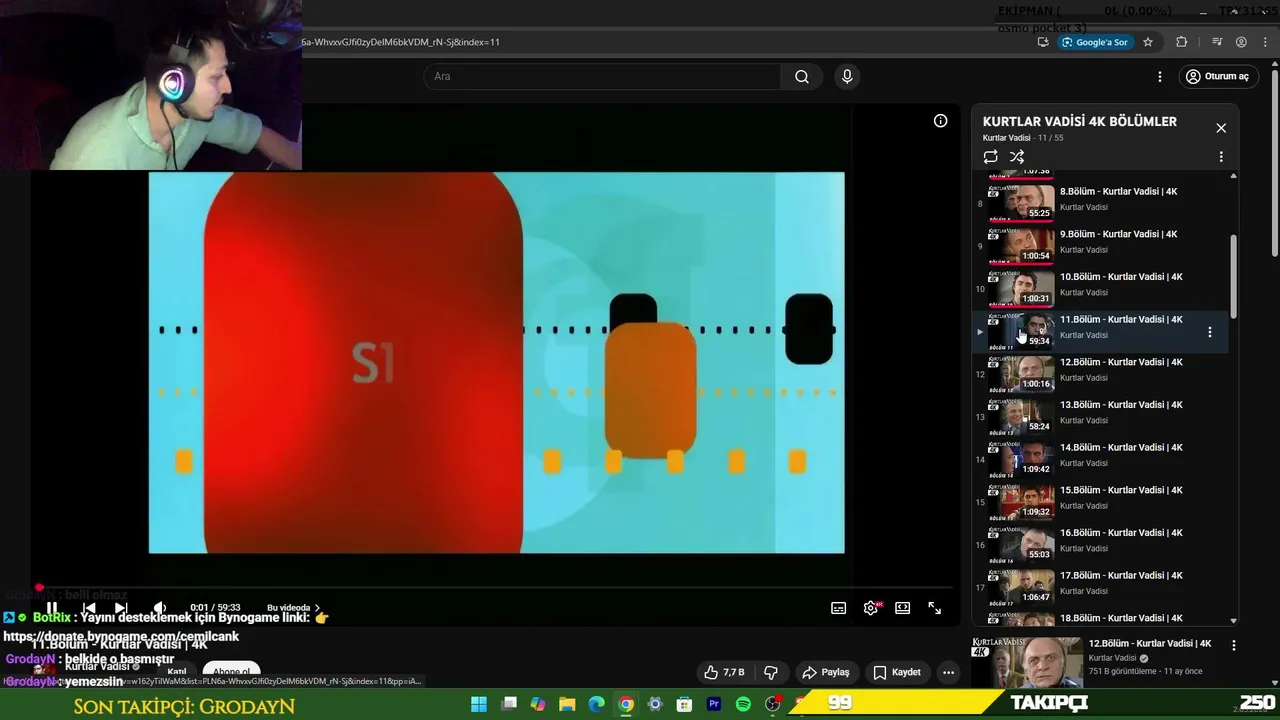Image resolution: width=1280 pixels, height=720 pixels.
Task: Open Task View on taskbar
Action: (x=509, y=704)
